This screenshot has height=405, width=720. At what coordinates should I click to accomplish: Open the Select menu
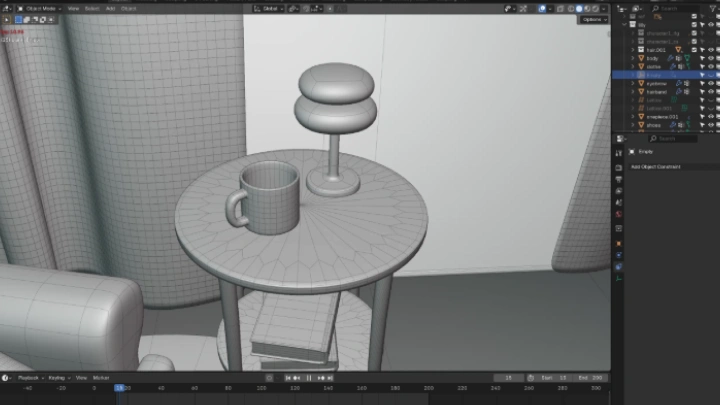pos(92,8)
